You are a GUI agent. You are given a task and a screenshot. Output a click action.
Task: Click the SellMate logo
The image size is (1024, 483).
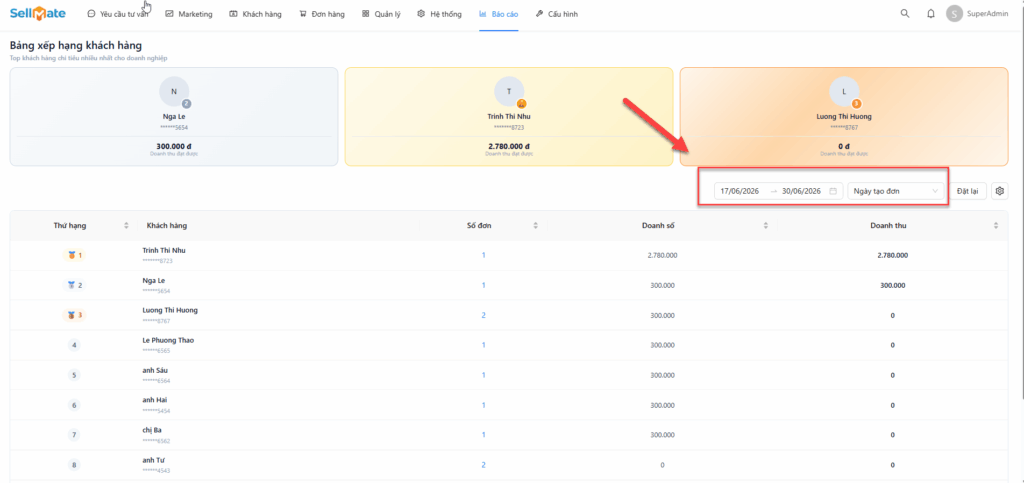point(38,13)
